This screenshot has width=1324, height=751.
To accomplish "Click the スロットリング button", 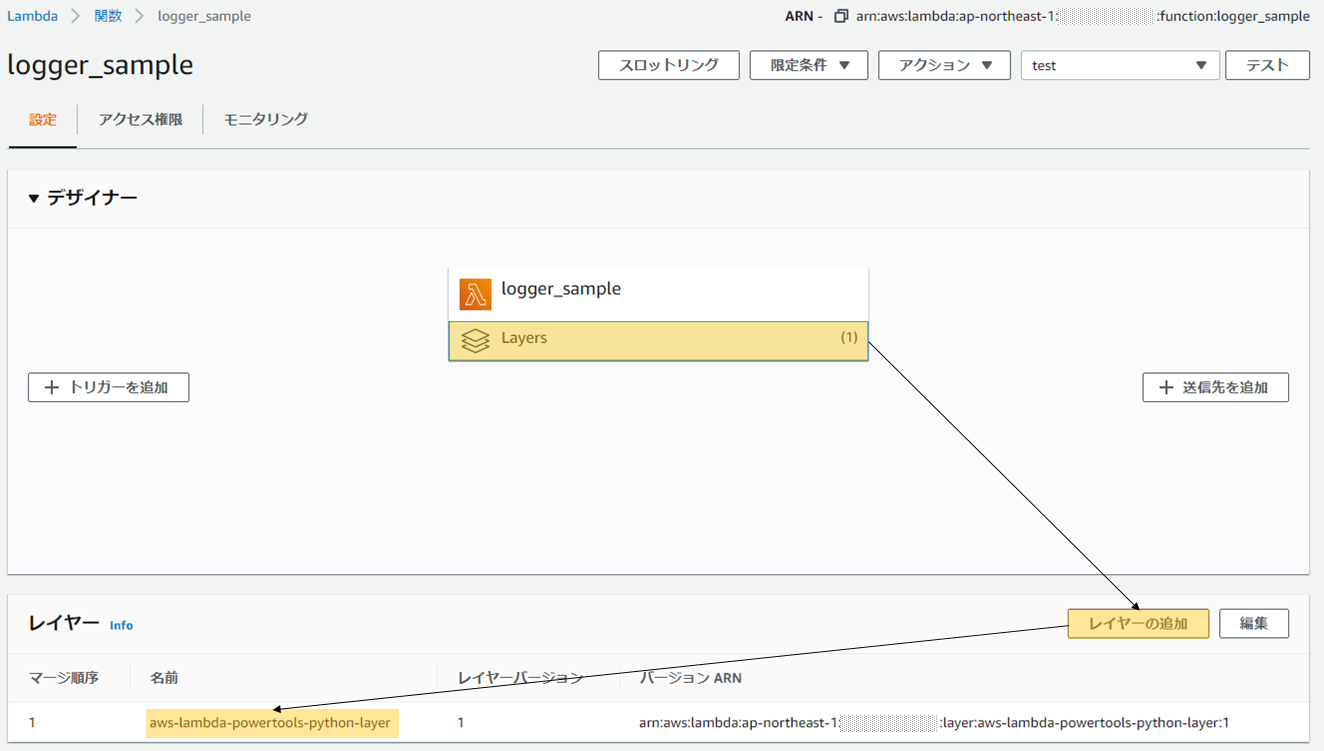I will (x=669, y=65).
